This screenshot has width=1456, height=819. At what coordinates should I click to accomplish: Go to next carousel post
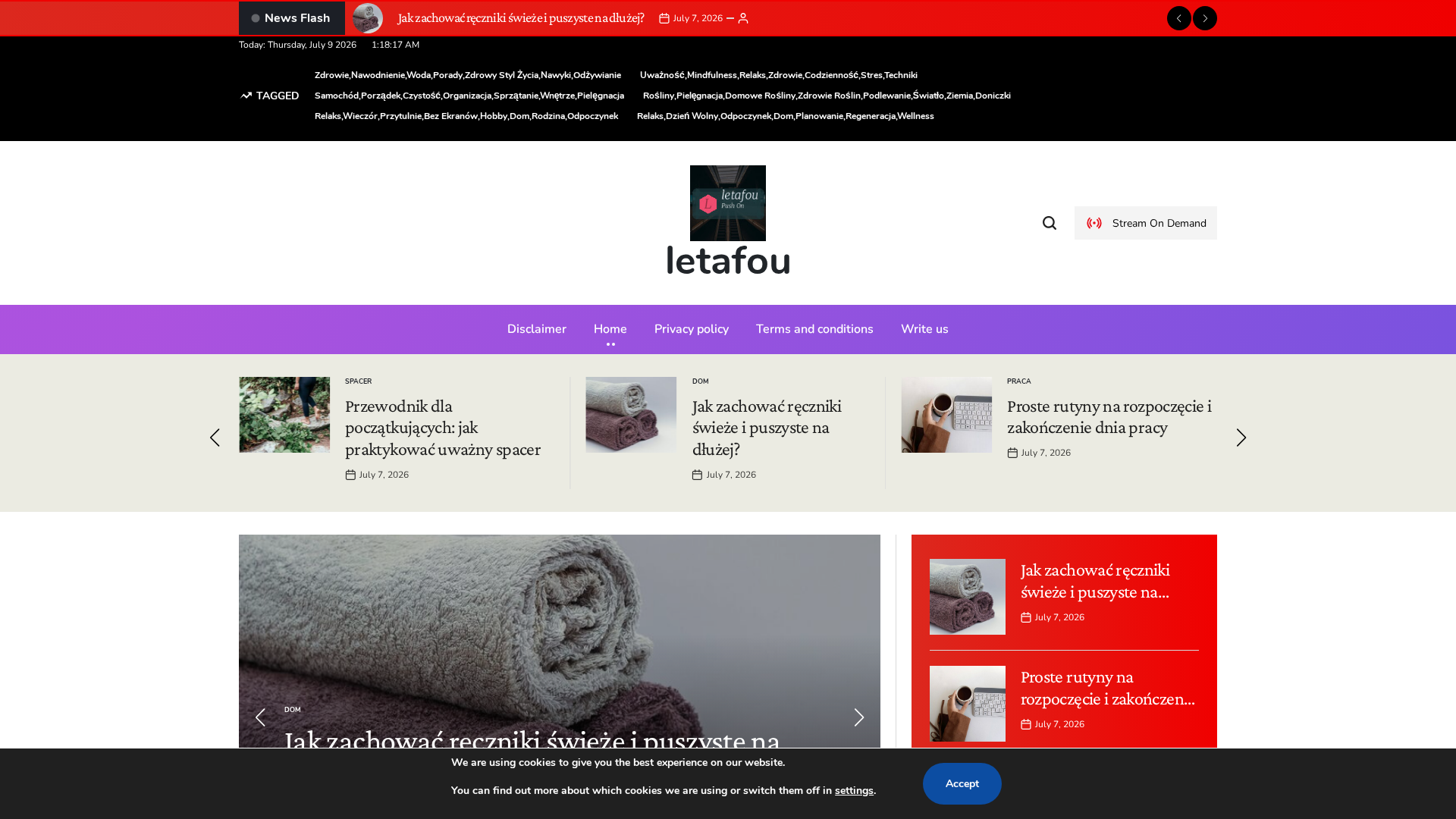coord(1241,438)
